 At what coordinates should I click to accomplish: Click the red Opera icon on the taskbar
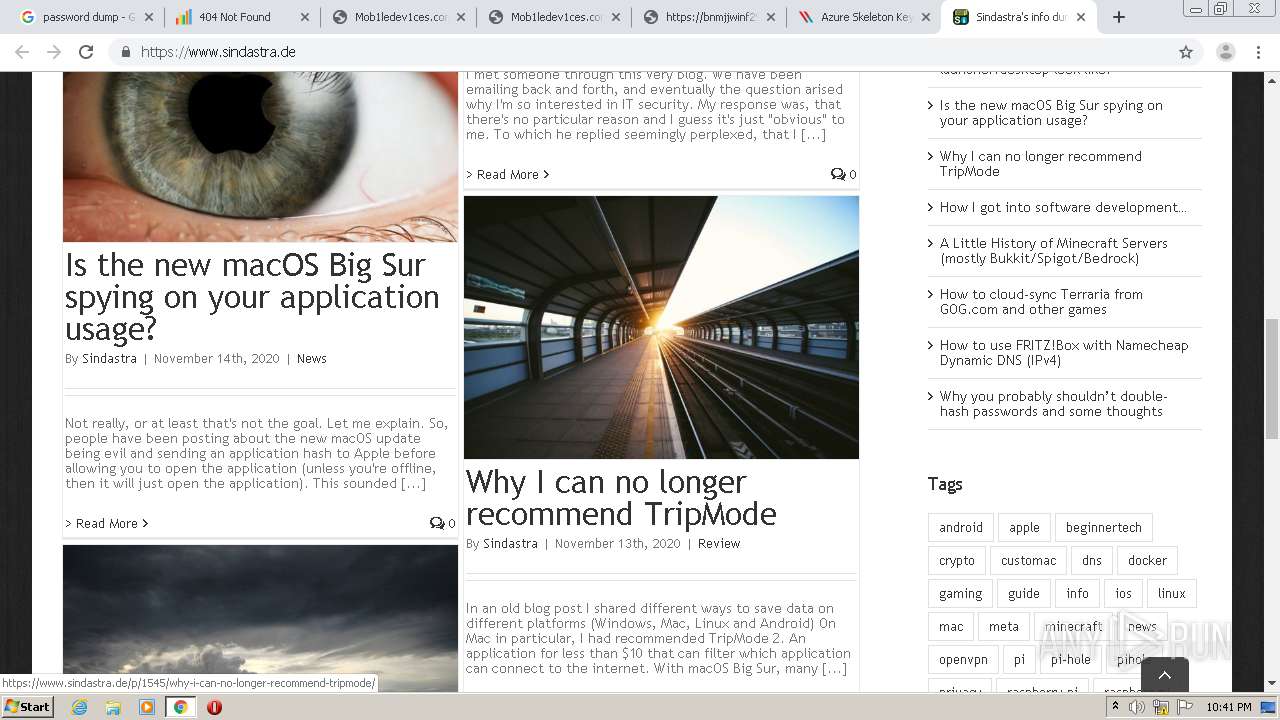214,706
